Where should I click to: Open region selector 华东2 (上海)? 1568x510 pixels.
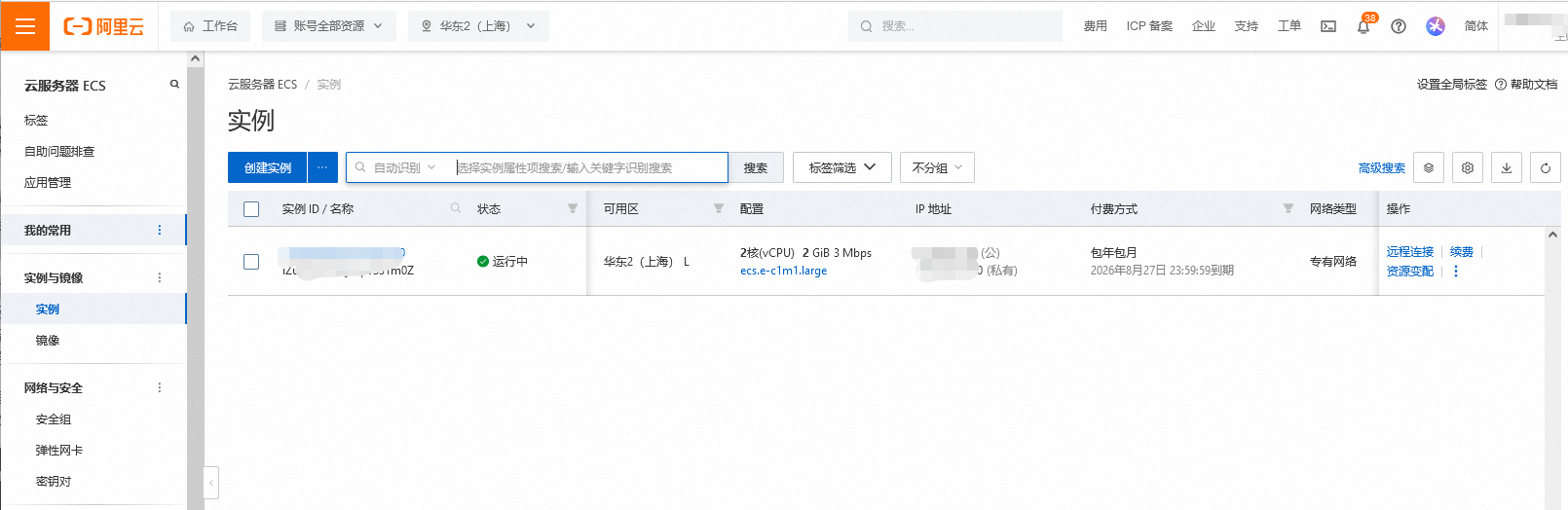point(478,26)
